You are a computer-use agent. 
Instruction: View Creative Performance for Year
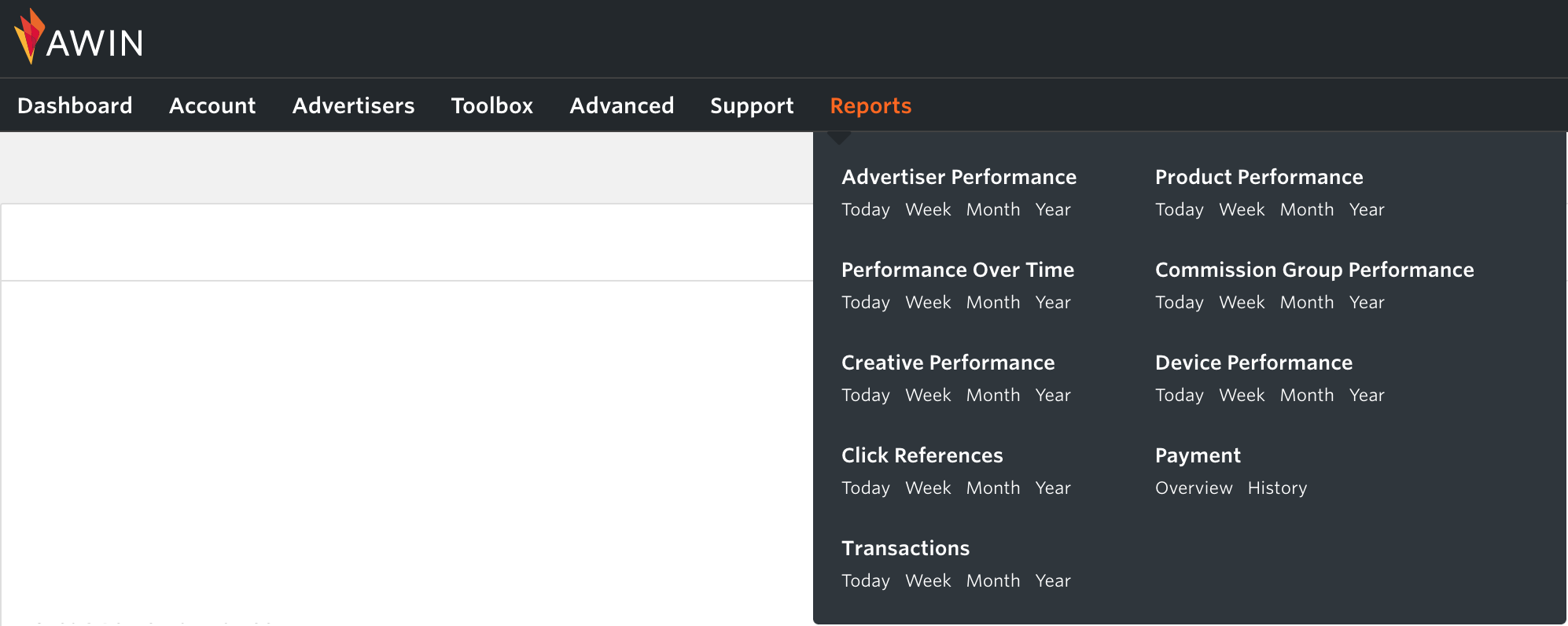coord(1053,396)
